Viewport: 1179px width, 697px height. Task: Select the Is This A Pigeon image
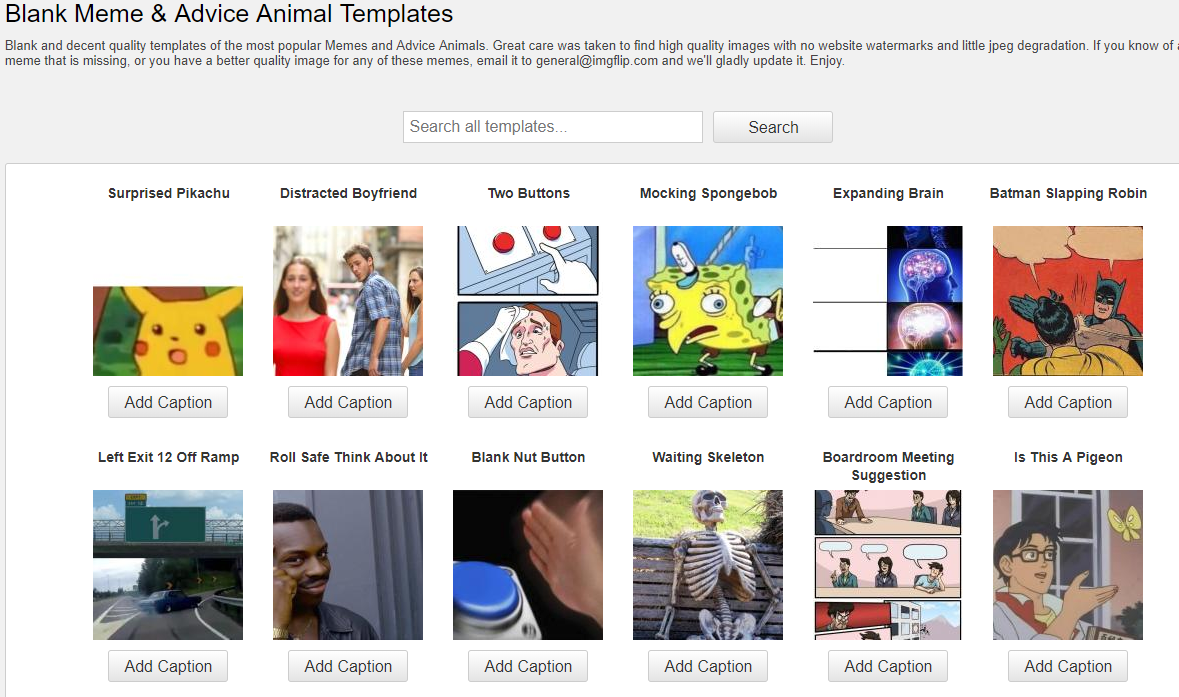pyautogui.click(x=1068, y=565)
